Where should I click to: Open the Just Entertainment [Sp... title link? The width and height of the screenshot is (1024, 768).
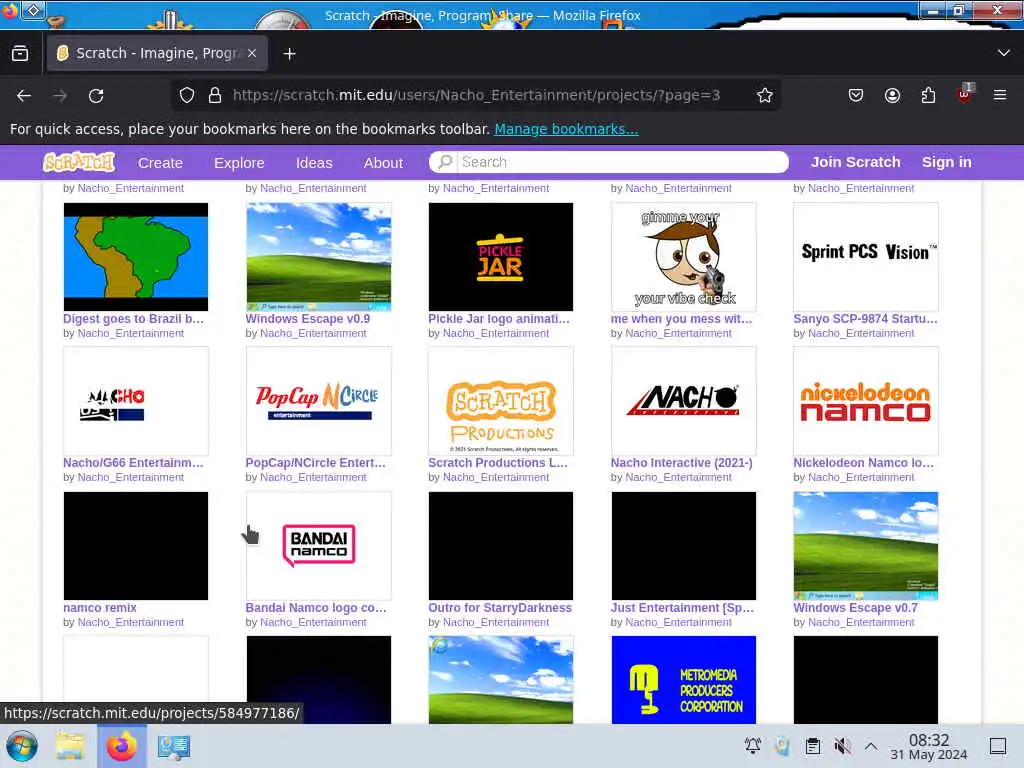(x=682, y=608)
